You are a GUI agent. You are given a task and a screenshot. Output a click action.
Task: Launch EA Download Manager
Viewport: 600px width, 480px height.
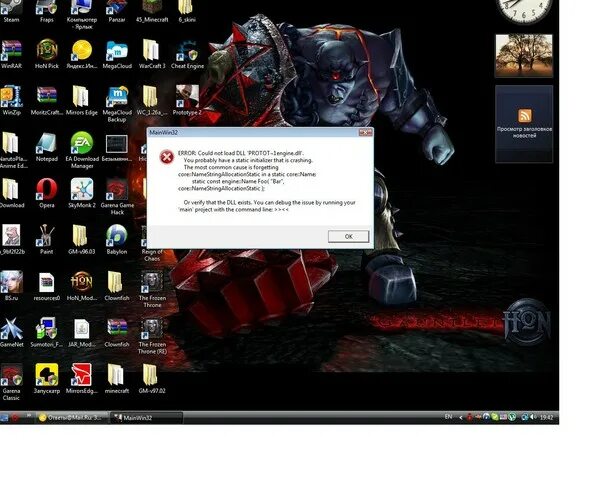coord(82,150)
